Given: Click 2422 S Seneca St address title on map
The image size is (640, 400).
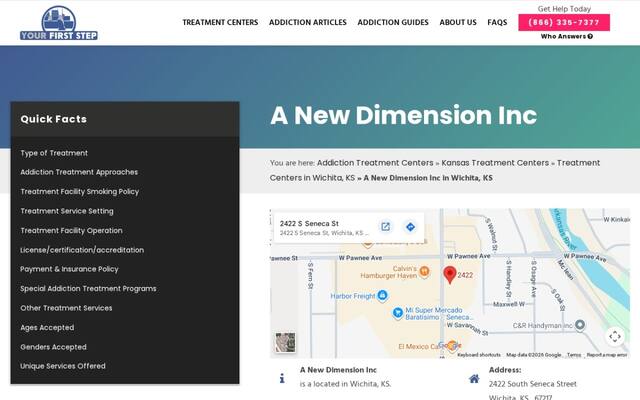Looking at the screenshot, I should (x=309, y=224).
